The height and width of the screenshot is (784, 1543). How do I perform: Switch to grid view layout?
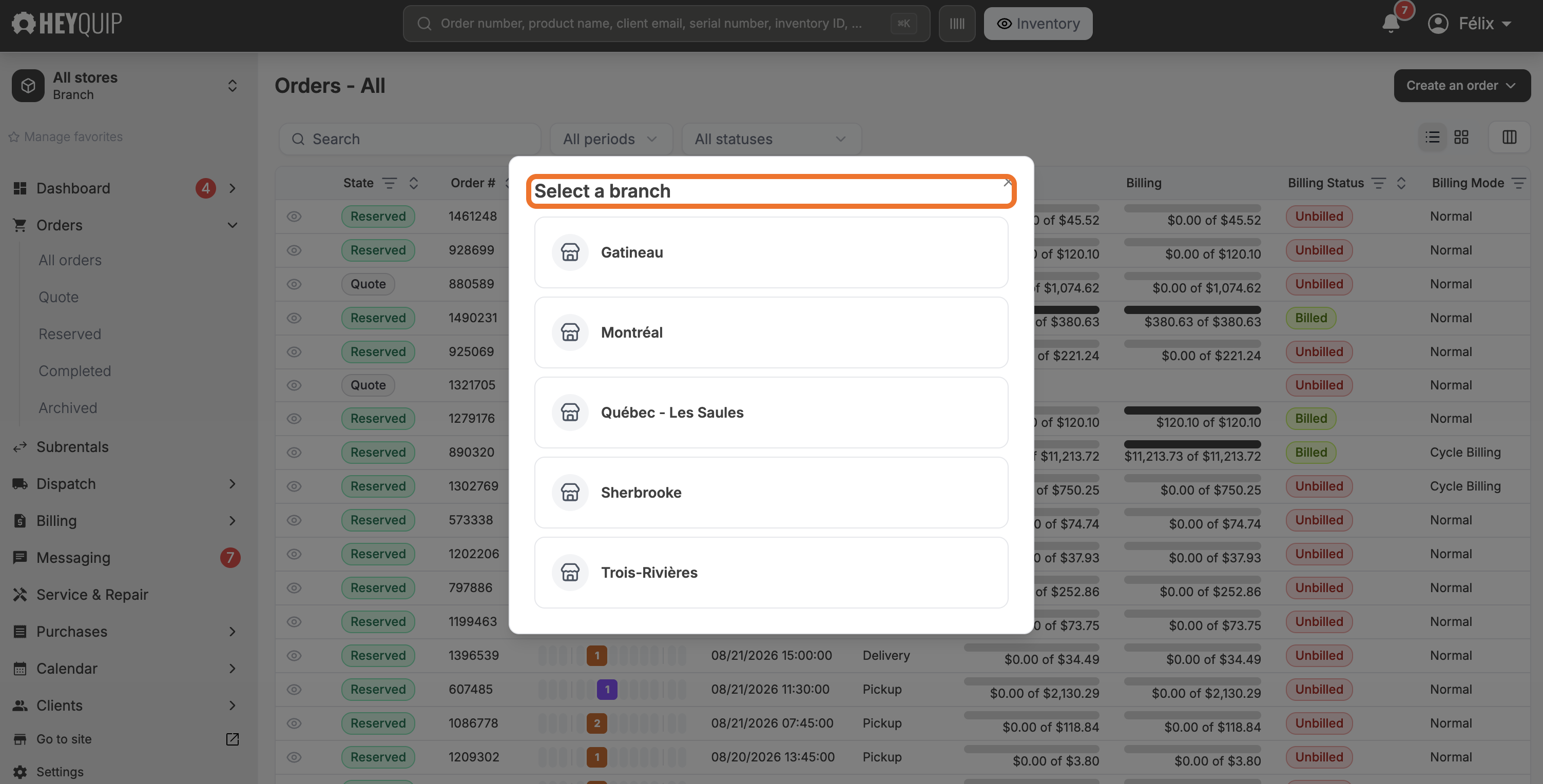pos(1461,137)
